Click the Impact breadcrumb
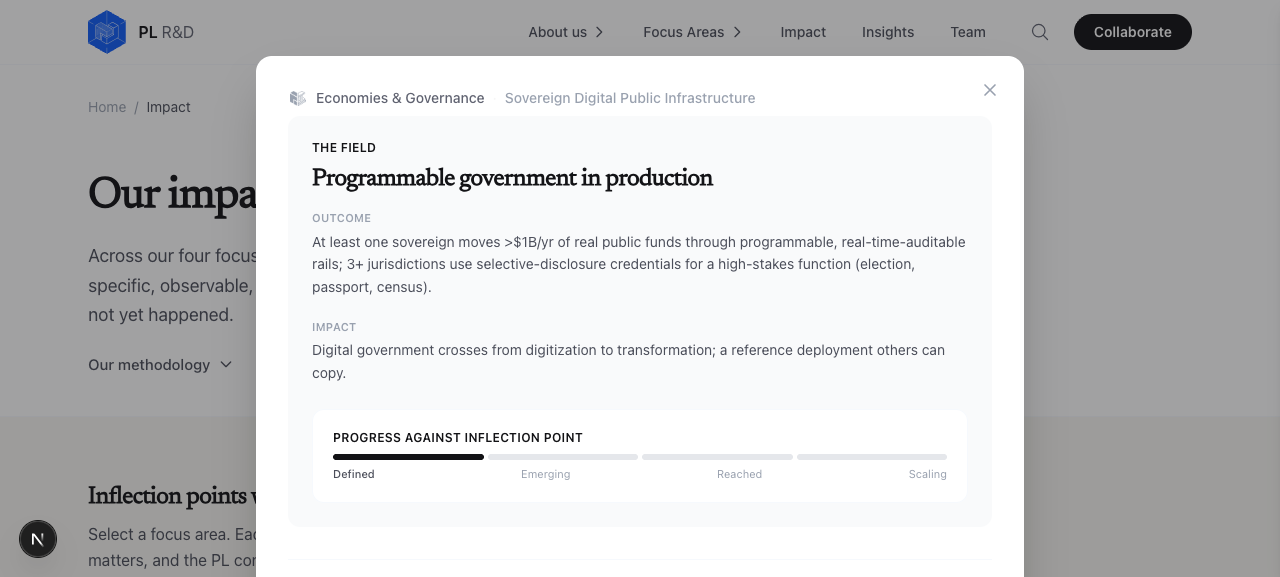Screen dimensions: 1280x577 168,107
